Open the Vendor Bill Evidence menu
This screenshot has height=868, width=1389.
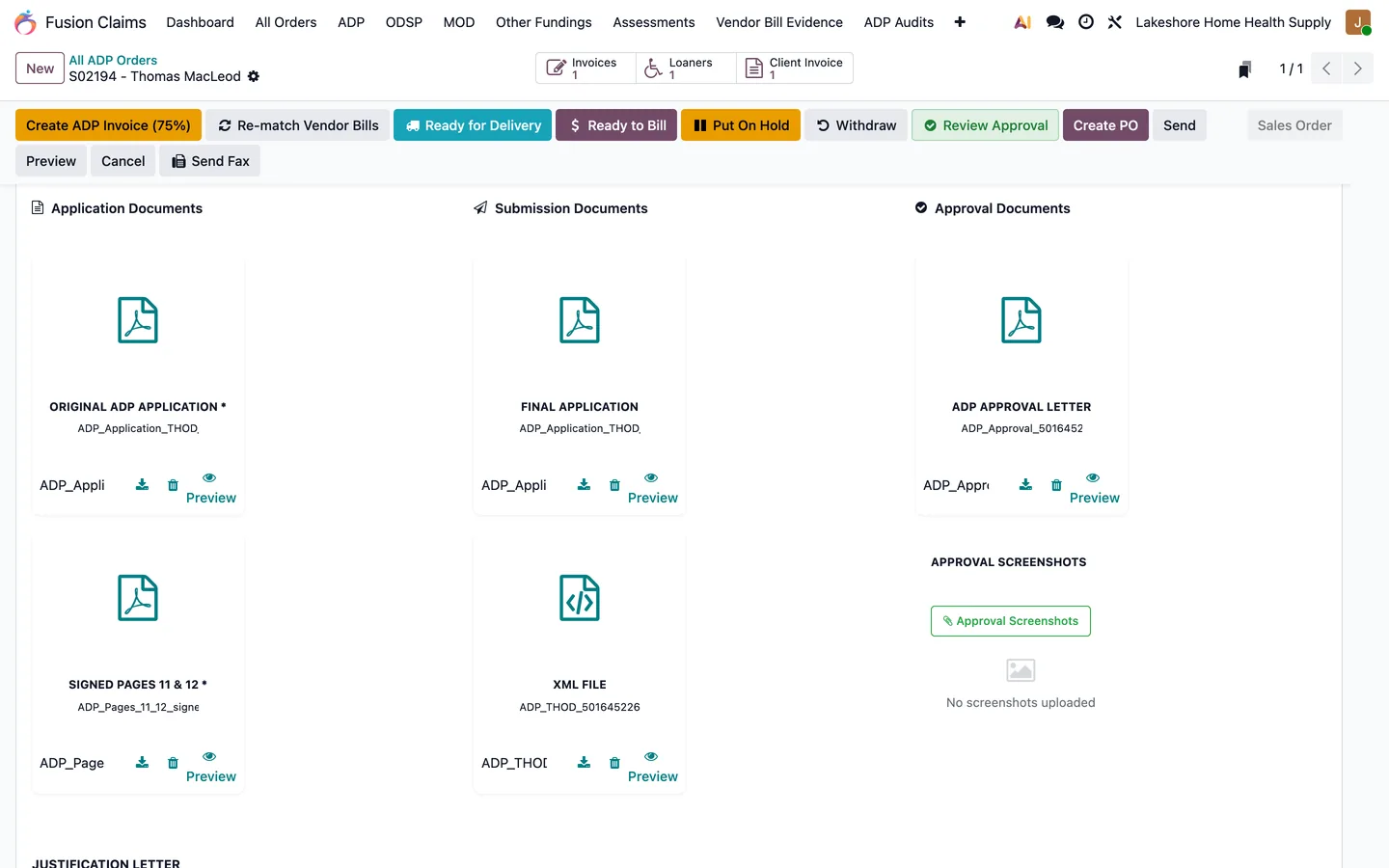tap(779, 22)
